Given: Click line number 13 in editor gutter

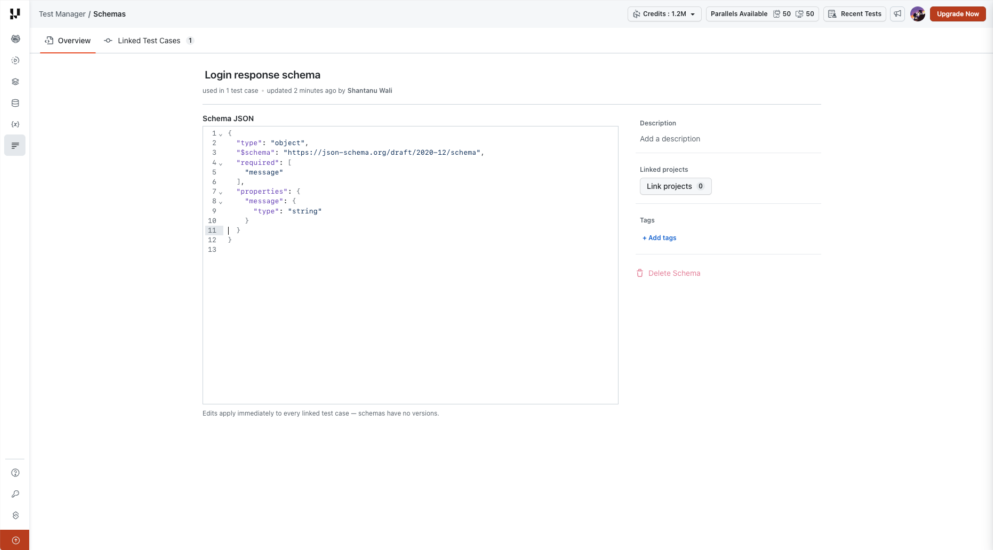Looking at the screenshot, I should click(212, 250).
